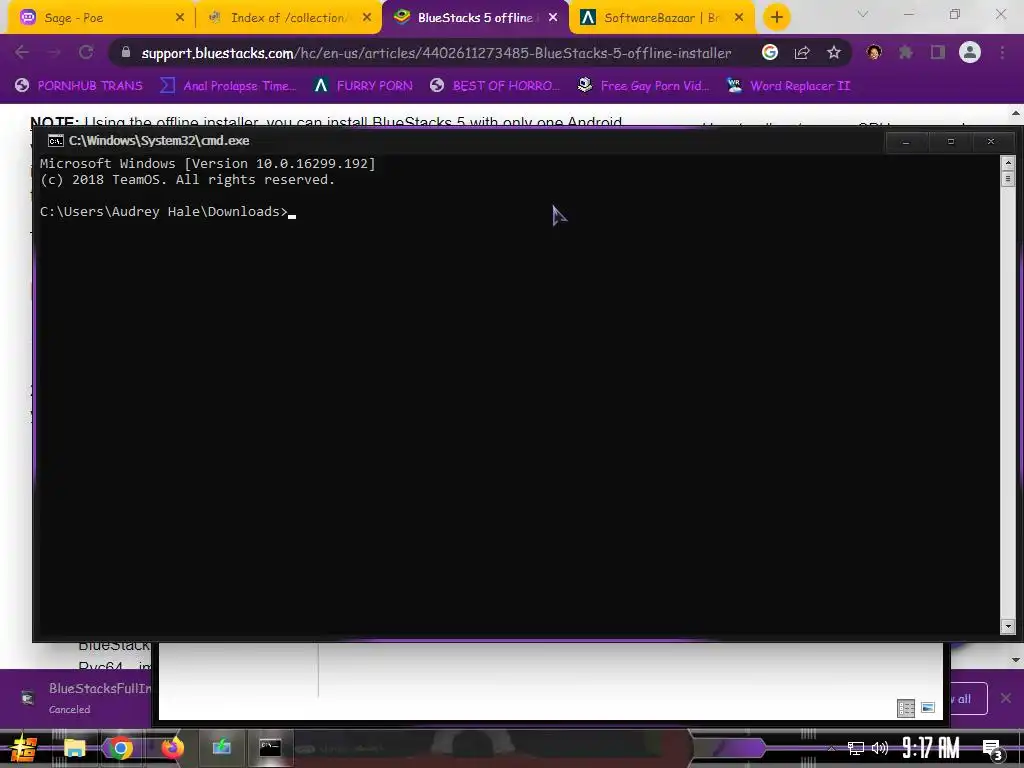Bookmark this page with the star icon
This screenshot has width=1024, height=768.
point(834,52)
